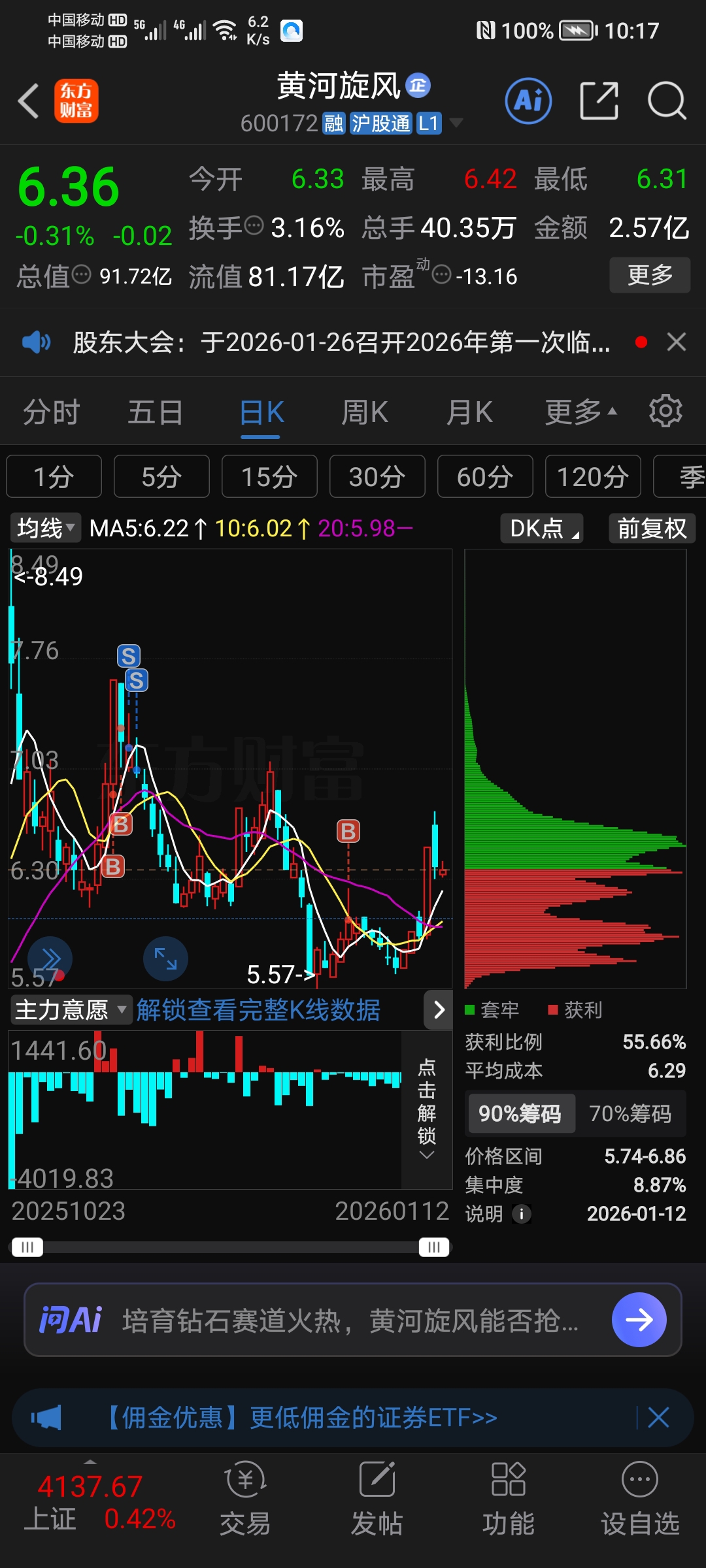Open 佣金优惠 ETF promotion link
This screenshot has height=1568, width=706.
tap(299, 1418)
